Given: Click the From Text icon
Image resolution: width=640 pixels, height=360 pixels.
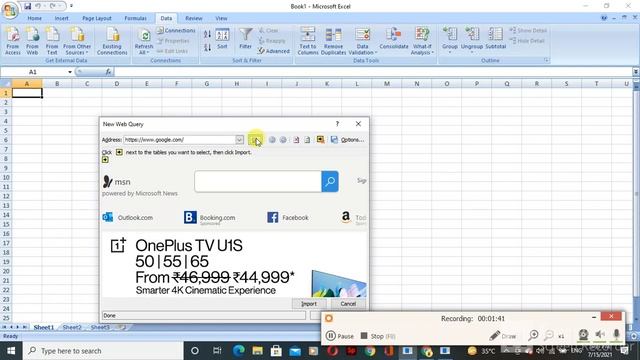Looking at the screenshot, I should (52, 41).
